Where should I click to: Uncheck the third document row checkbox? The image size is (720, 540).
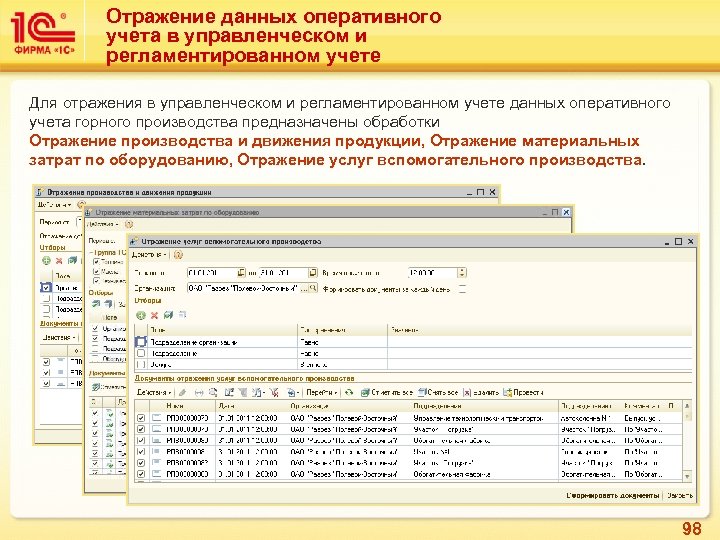(x=141, y=440)
